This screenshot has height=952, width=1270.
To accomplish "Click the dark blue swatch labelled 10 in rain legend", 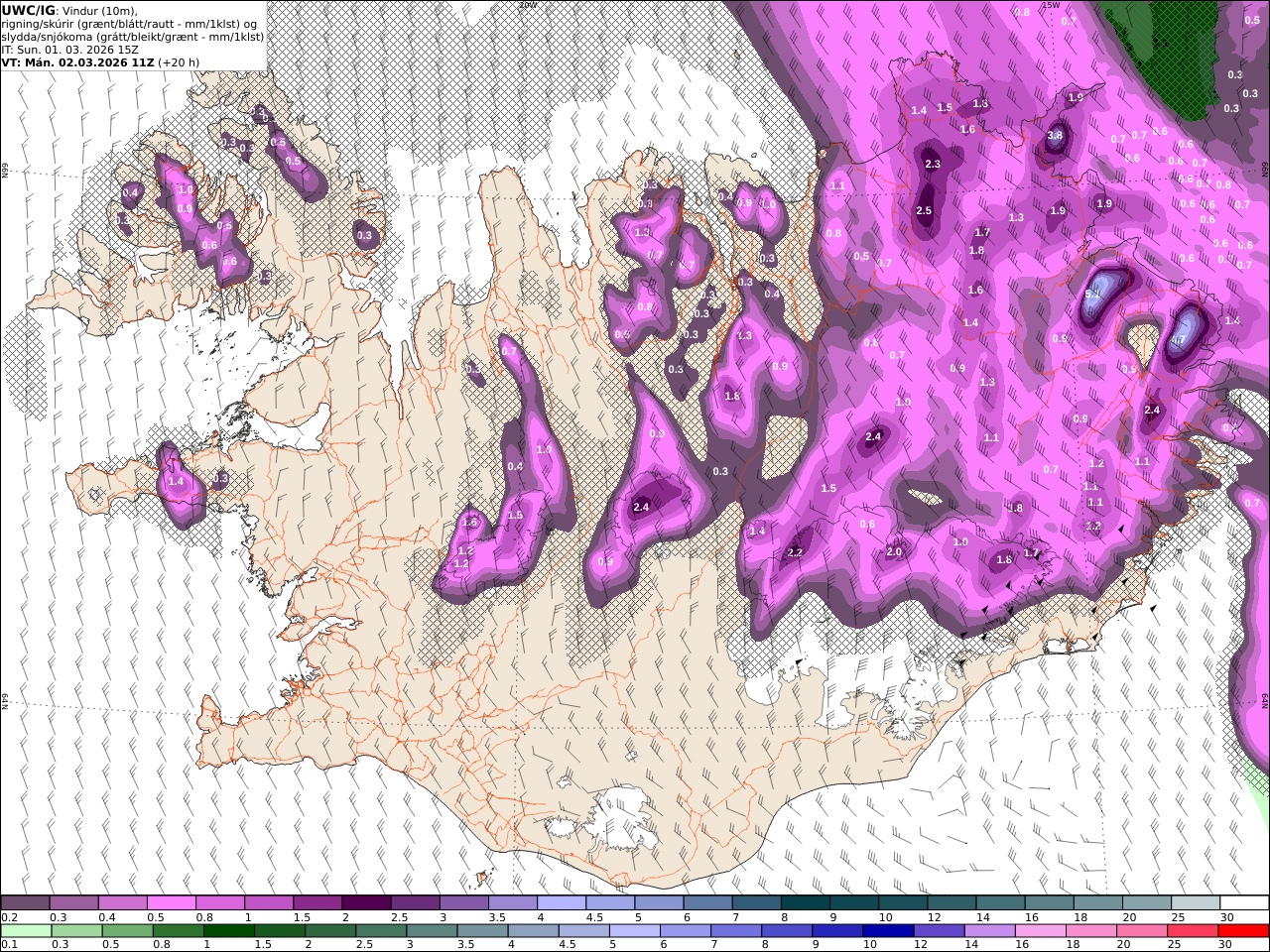I will (x=886, y=931).
